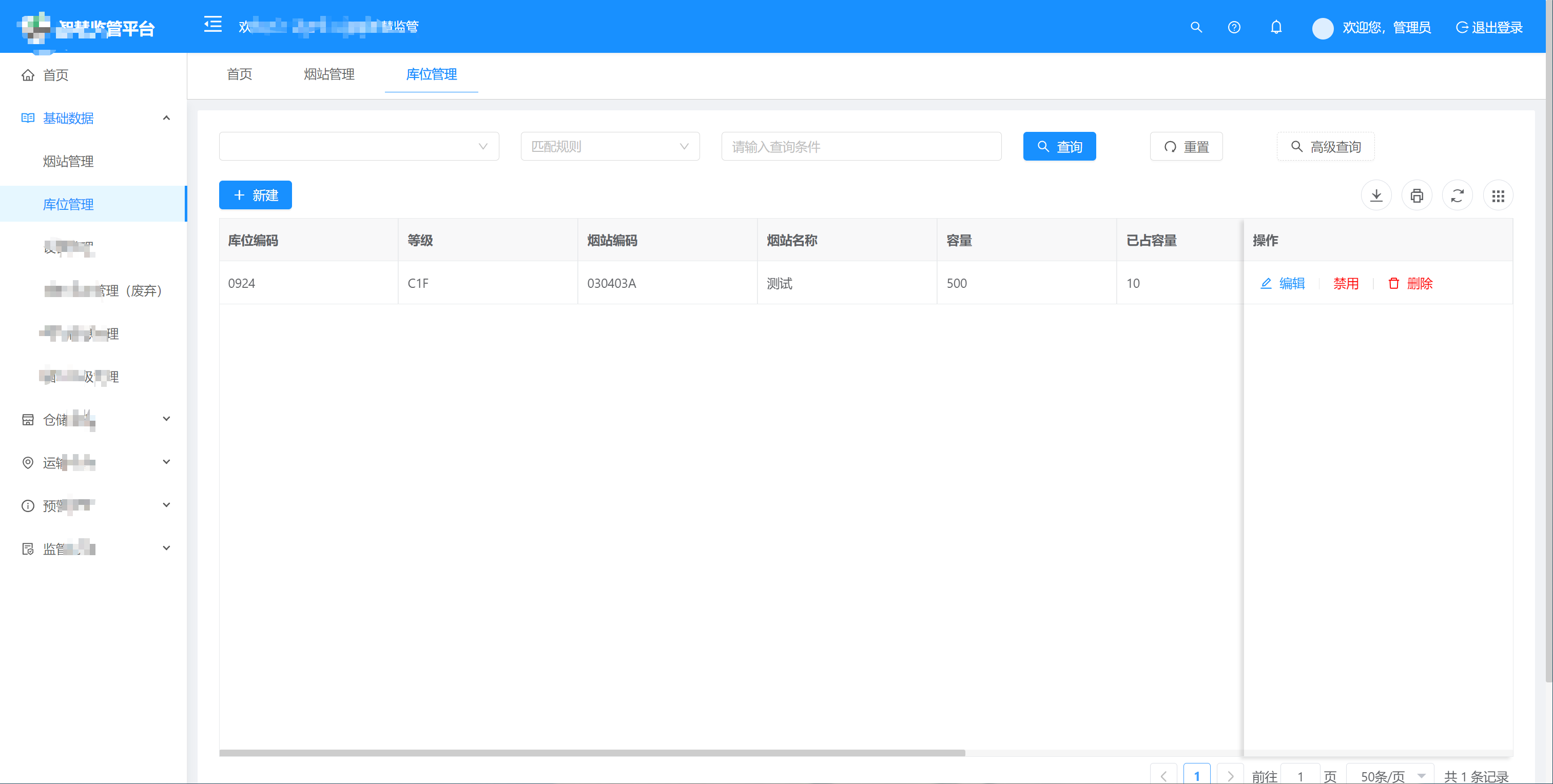Image resolution: width=1553 pixels, height=784 pixels.
Task: Click the page vertical scrollbar
Action: tap(1549, 341)
